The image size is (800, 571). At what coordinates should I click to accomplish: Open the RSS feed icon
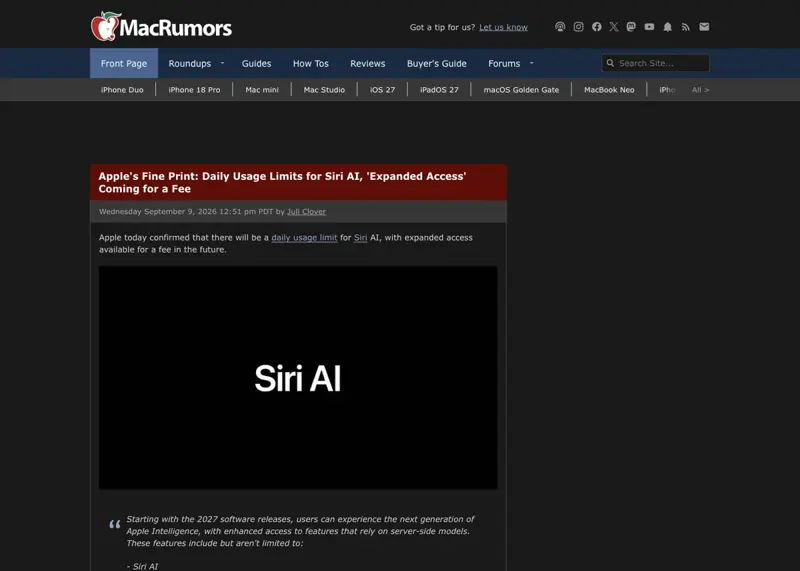tap(686, 27)
